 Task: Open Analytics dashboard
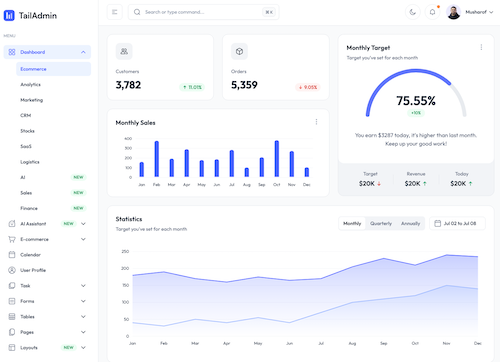click(30, 85)
